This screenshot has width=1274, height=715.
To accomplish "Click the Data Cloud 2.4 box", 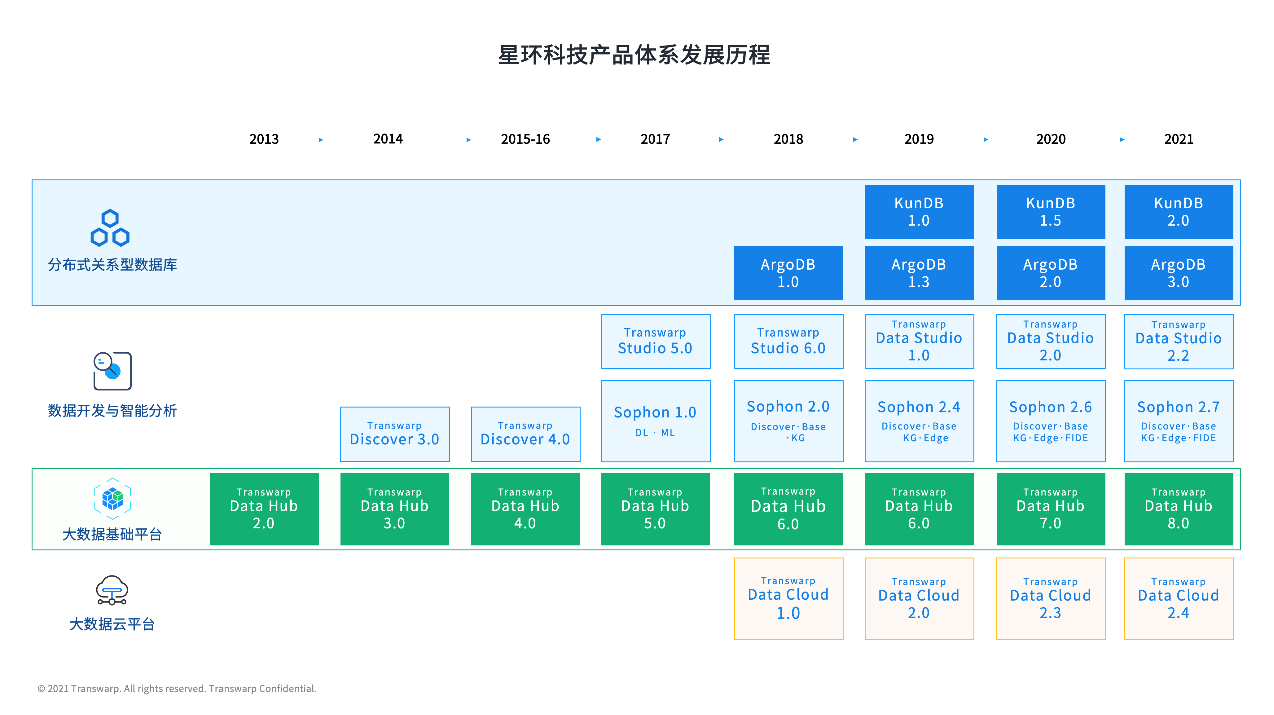I will pyautogui.click(x=1179, y=598).
